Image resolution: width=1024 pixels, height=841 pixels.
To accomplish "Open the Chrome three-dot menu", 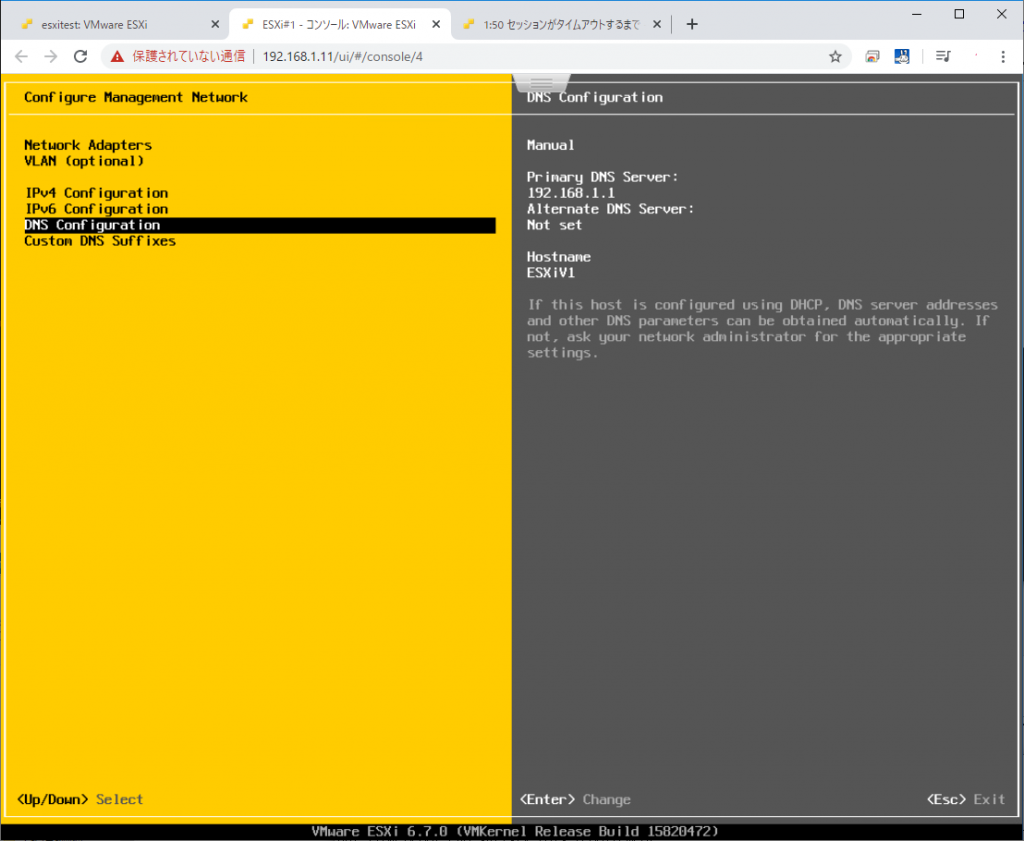I will 1003,57.
